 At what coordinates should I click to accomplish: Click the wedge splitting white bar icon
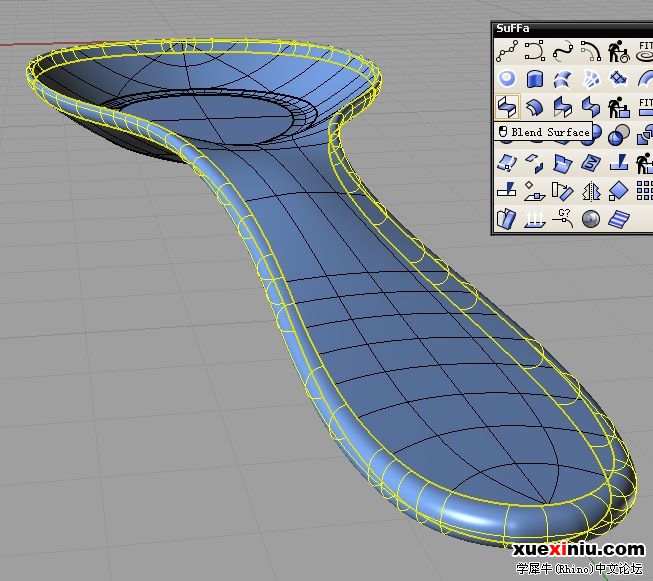(x=507, y=191)
